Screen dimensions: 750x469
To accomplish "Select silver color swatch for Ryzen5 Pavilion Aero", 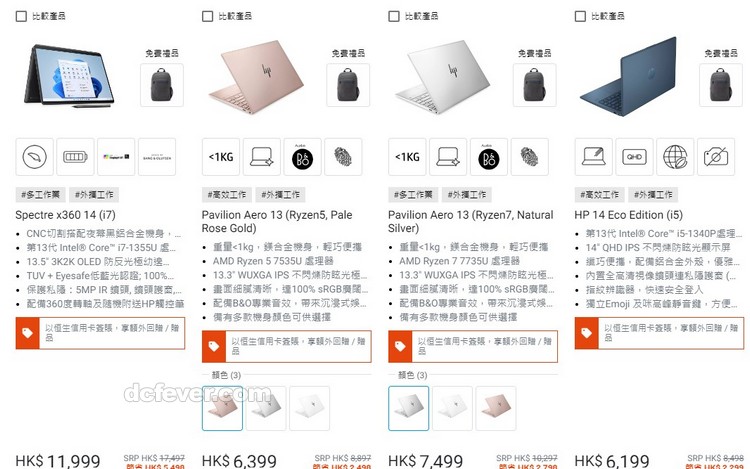I will pos(266,408).
